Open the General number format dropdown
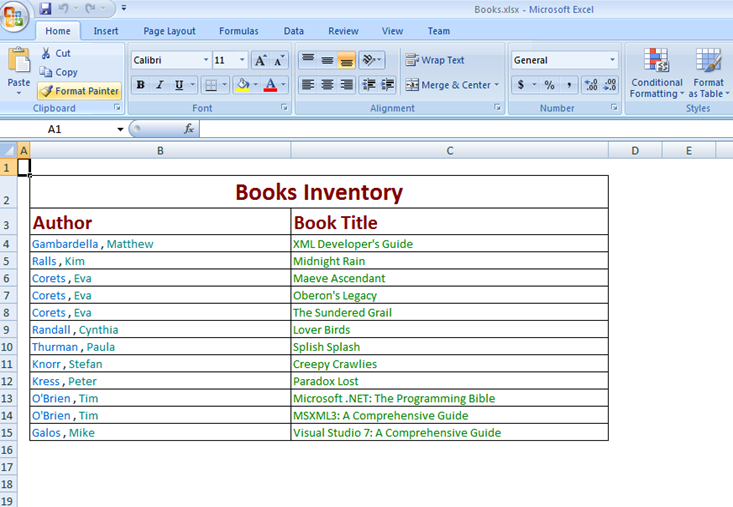The height and width of the screenshot is (507, 733). (612, 60)
